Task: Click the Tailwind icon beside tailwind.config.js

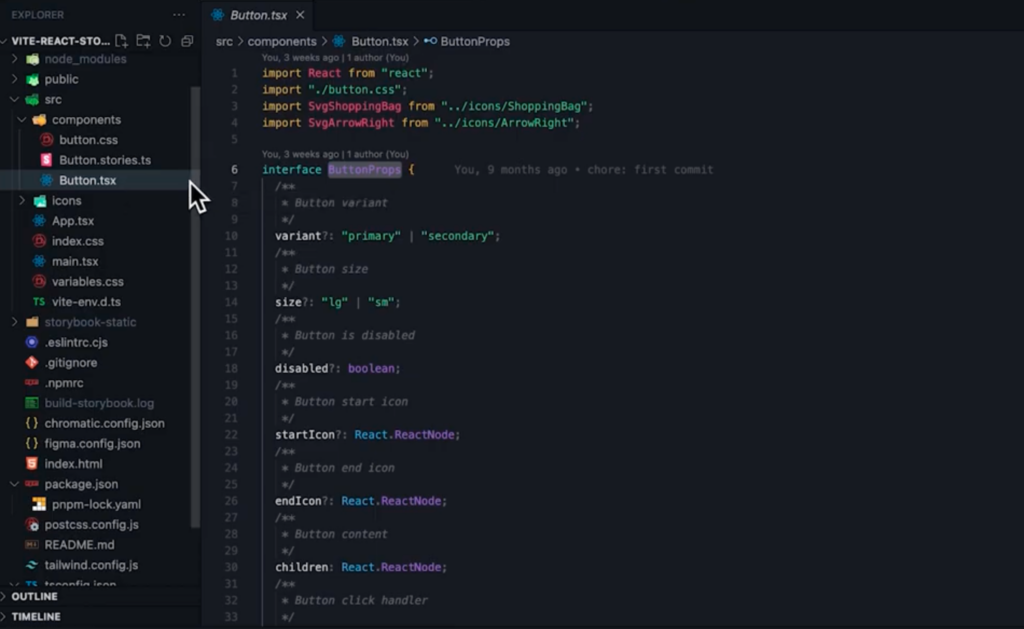Action: (x=31, y=565)
